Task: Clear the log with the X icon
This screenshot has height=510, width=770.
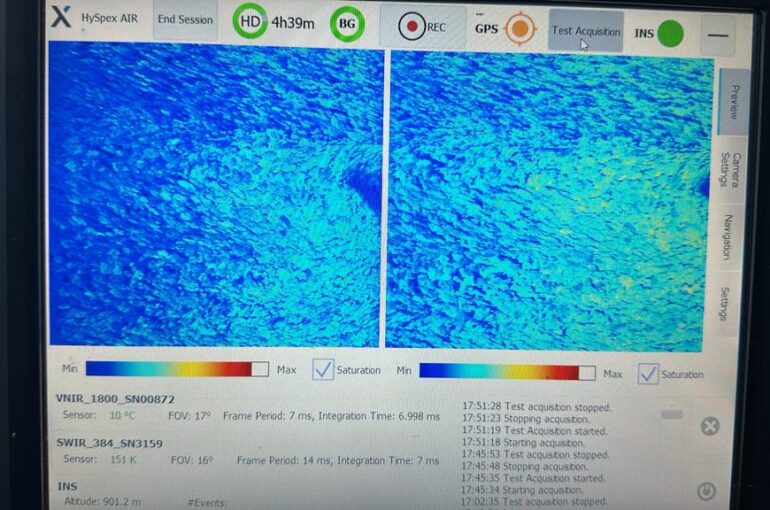Action: tap(710, 426)
